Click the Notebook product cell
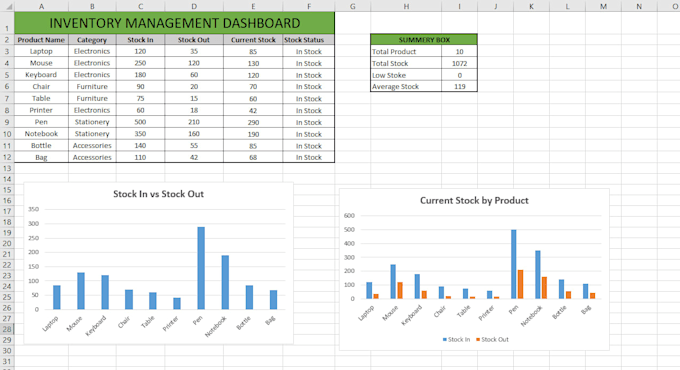The width and height of the screenshot is (680, 370). (41, 134)
